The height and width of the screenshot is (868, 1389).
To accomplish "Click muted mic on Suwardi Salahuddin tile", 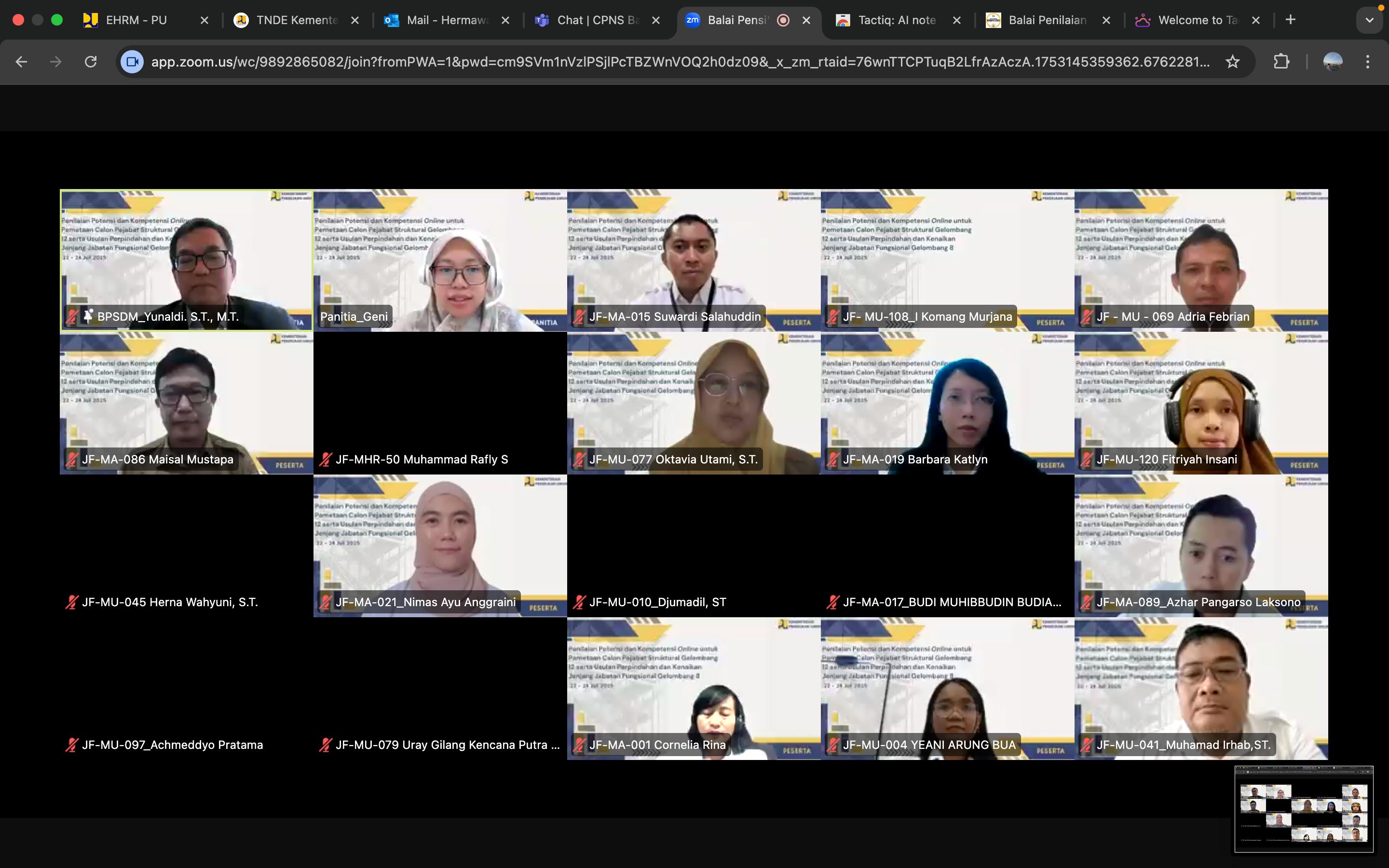I will tap(579, 316).
